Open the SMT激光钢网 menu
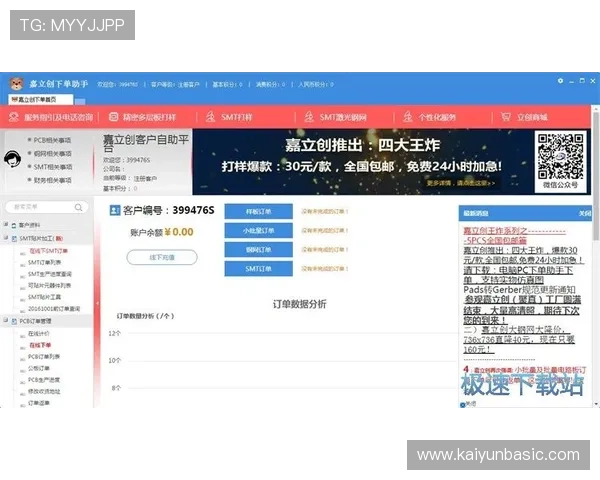Viewport: 600px width, 480px height. click(343, 117)
